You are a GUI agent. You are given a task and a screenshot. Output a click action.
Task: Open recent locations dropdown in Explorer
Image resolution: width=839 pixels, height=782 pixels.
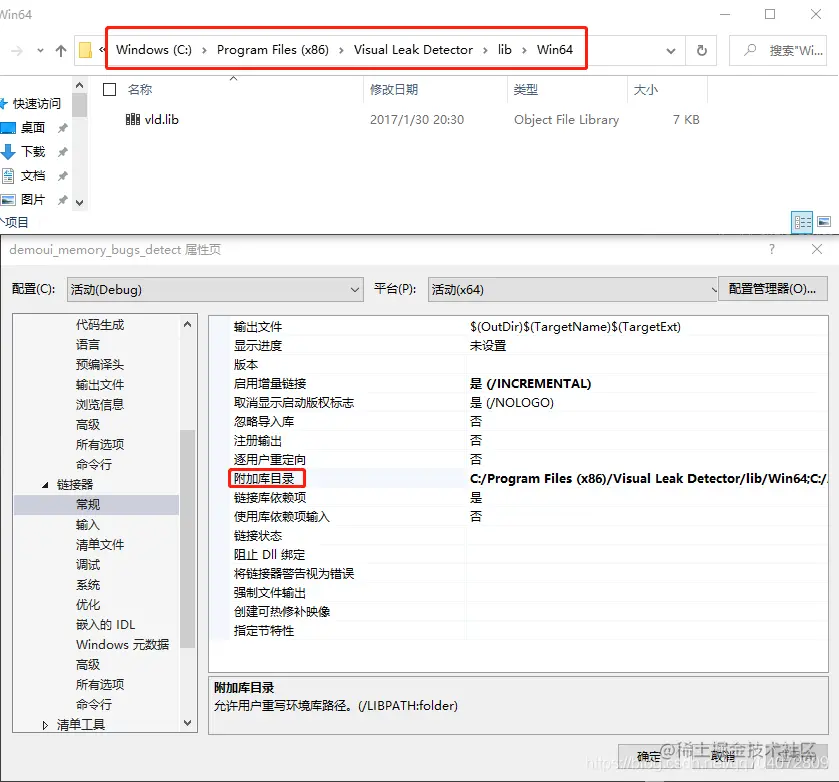(x=40, y=51)
